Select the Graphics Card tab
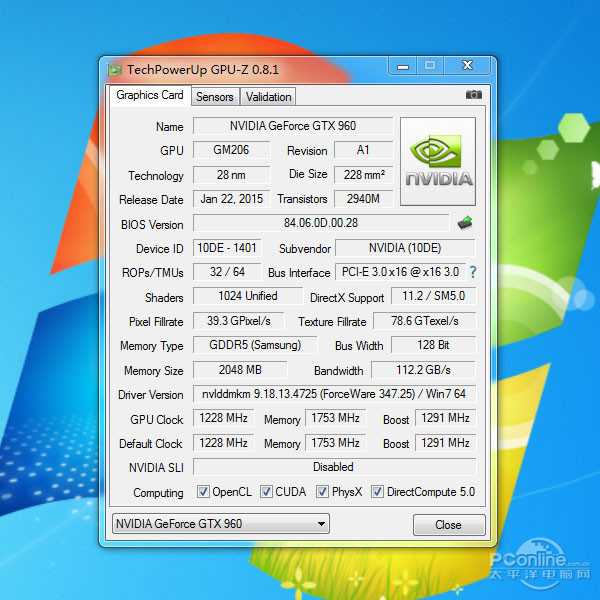 click(150, 95)
